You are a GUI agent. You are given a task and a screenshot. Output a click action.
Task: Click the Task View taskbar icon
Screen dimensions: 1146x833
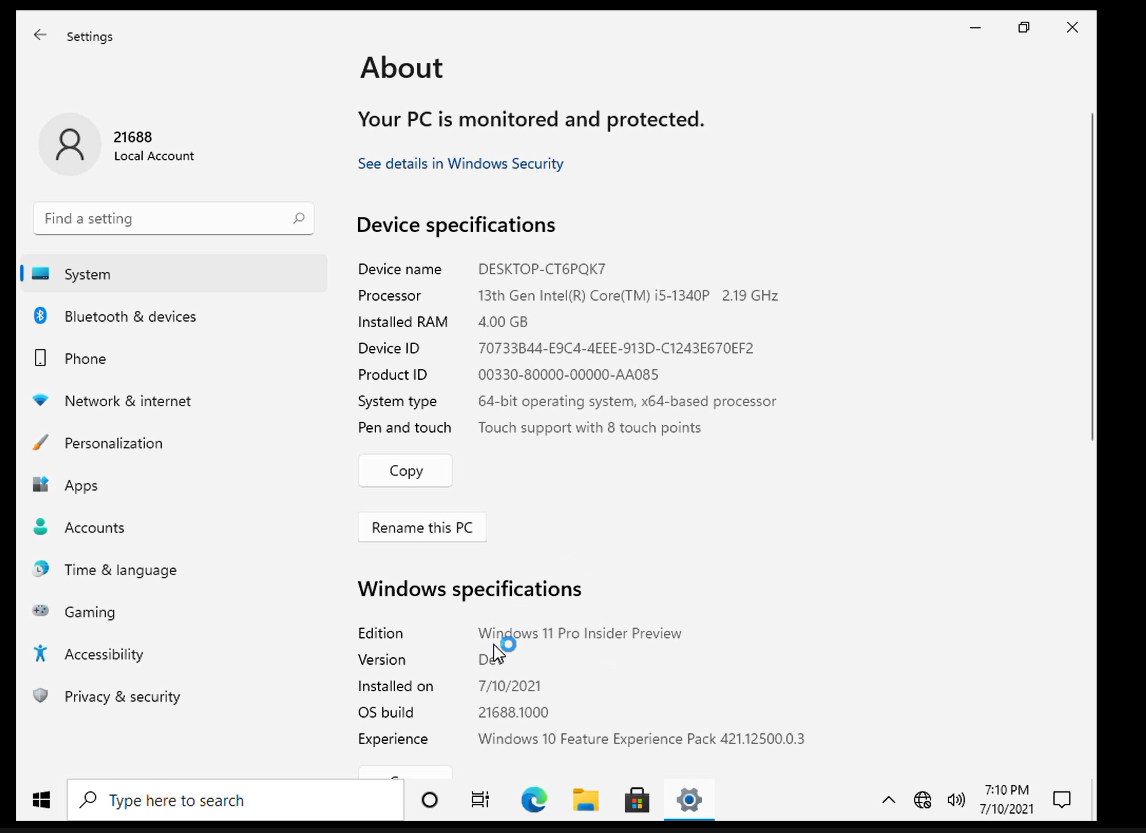click(481, 800)
